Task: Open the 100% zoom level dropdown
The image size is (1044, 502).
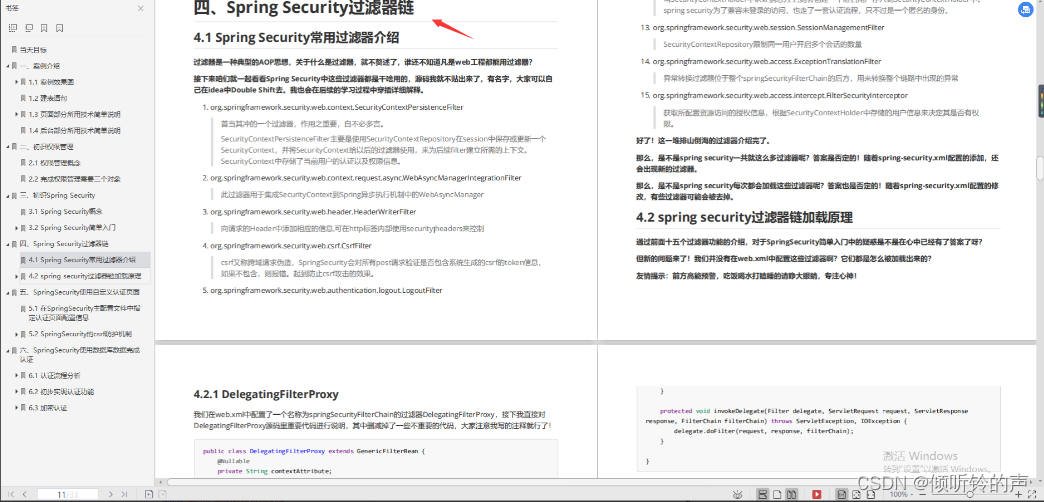Action: 901,495
